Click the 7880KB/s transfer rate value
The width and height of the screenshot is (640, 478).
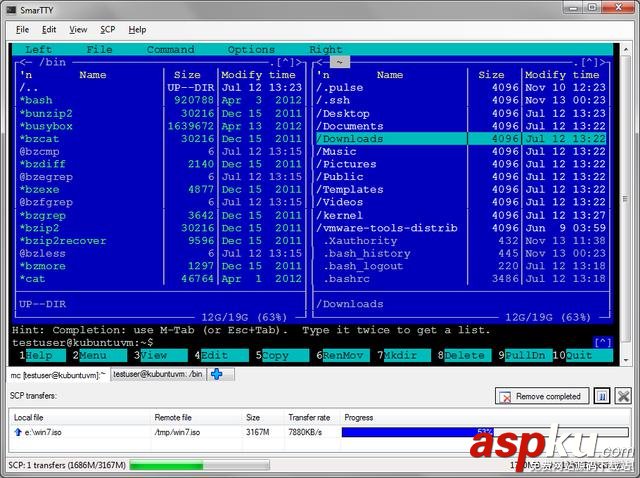(x=304, y=432)
